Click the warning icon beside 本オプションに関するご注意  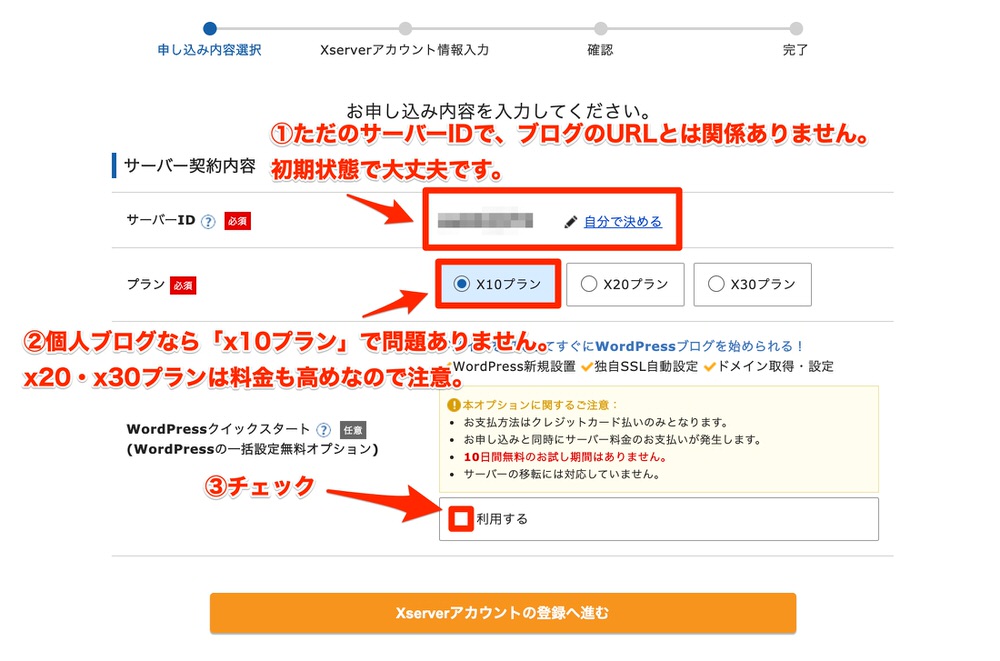[453, 405]
